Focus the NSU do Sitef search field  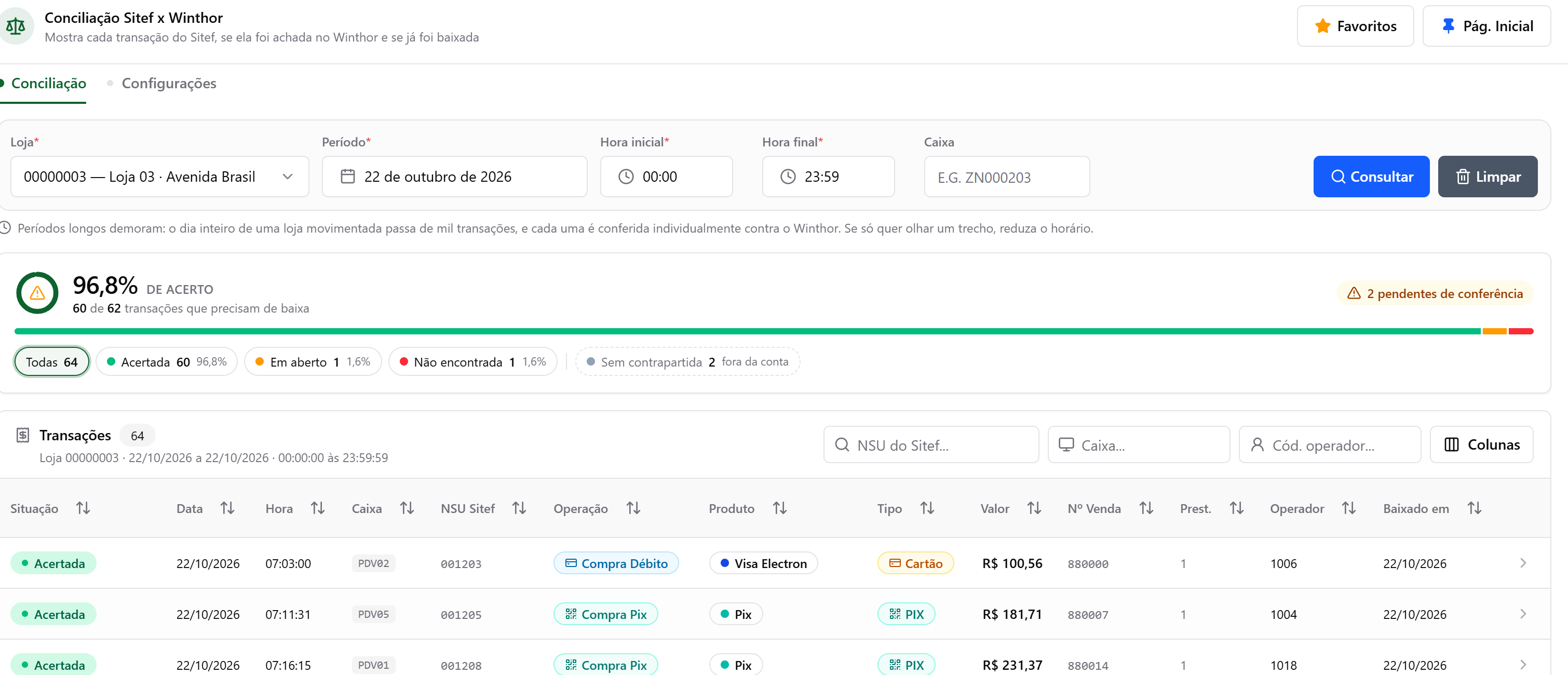(931, 444)
